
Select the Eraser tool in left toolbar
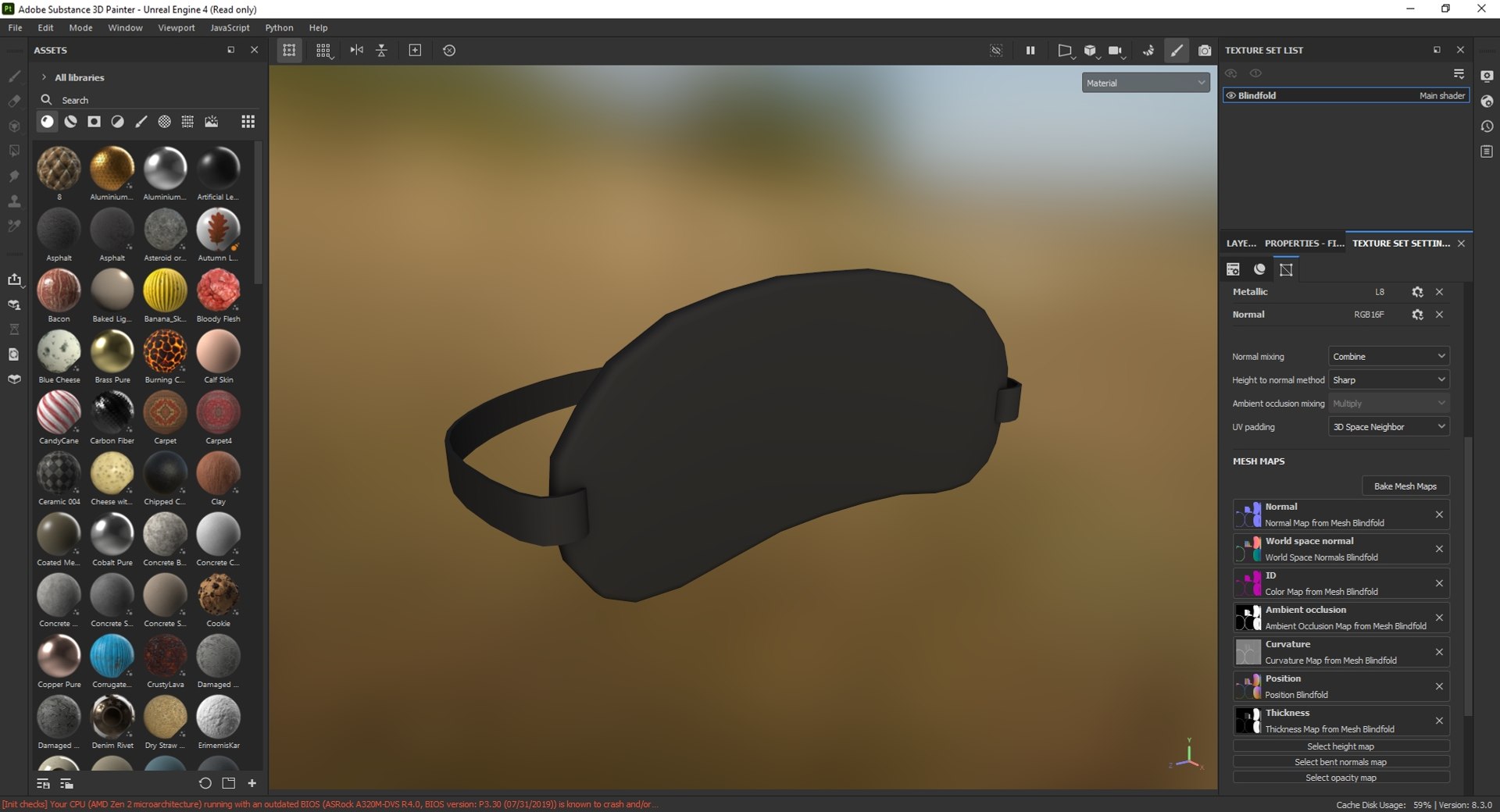pyautogui.click(x=14, y=101)
